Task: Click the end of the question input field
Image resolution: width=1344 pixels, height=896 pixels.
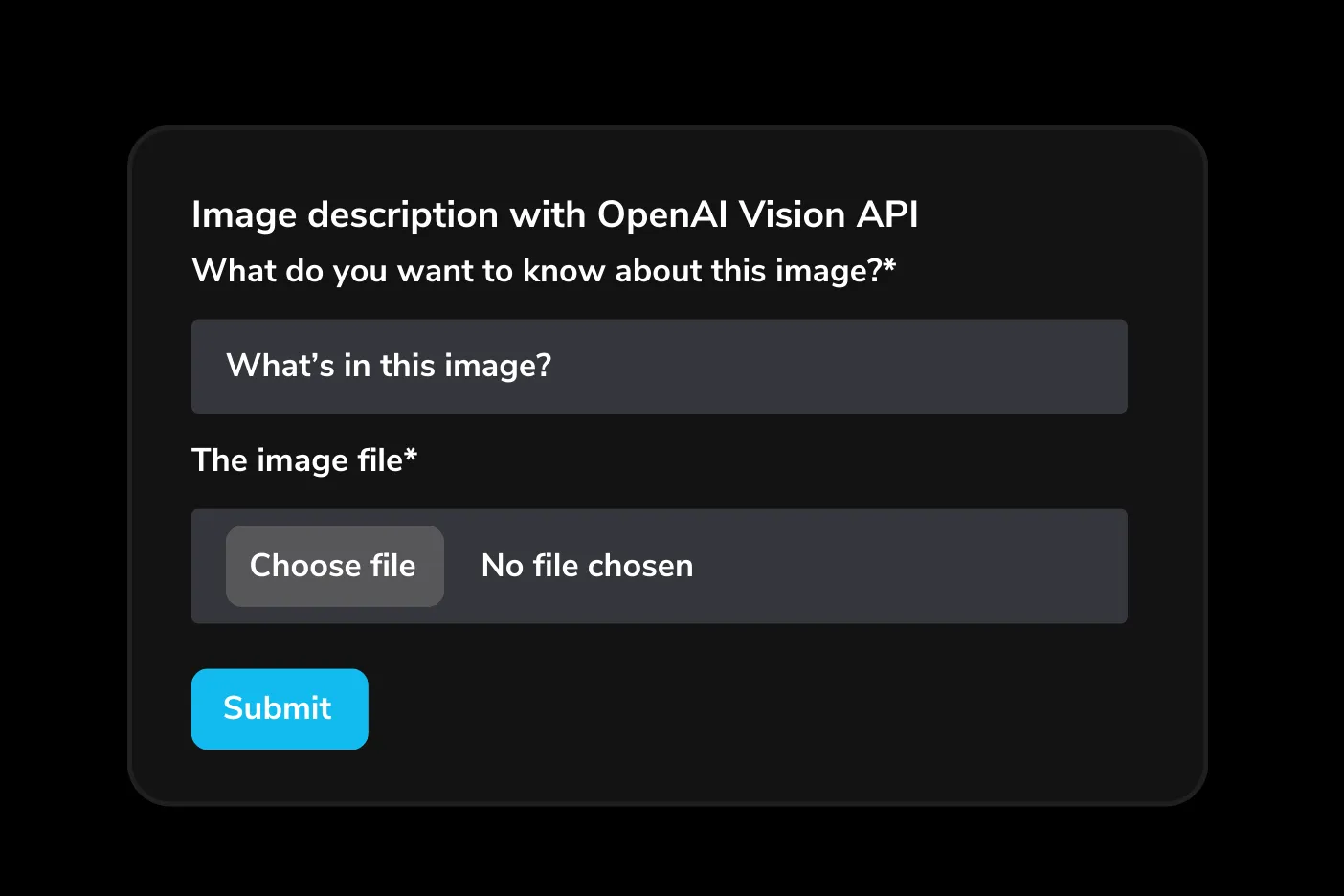Action: 1053,367
